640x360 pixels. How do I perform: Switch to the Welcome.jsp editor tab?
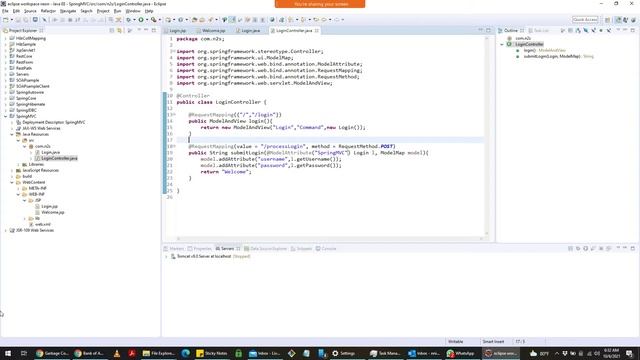[x=213, y=31]
